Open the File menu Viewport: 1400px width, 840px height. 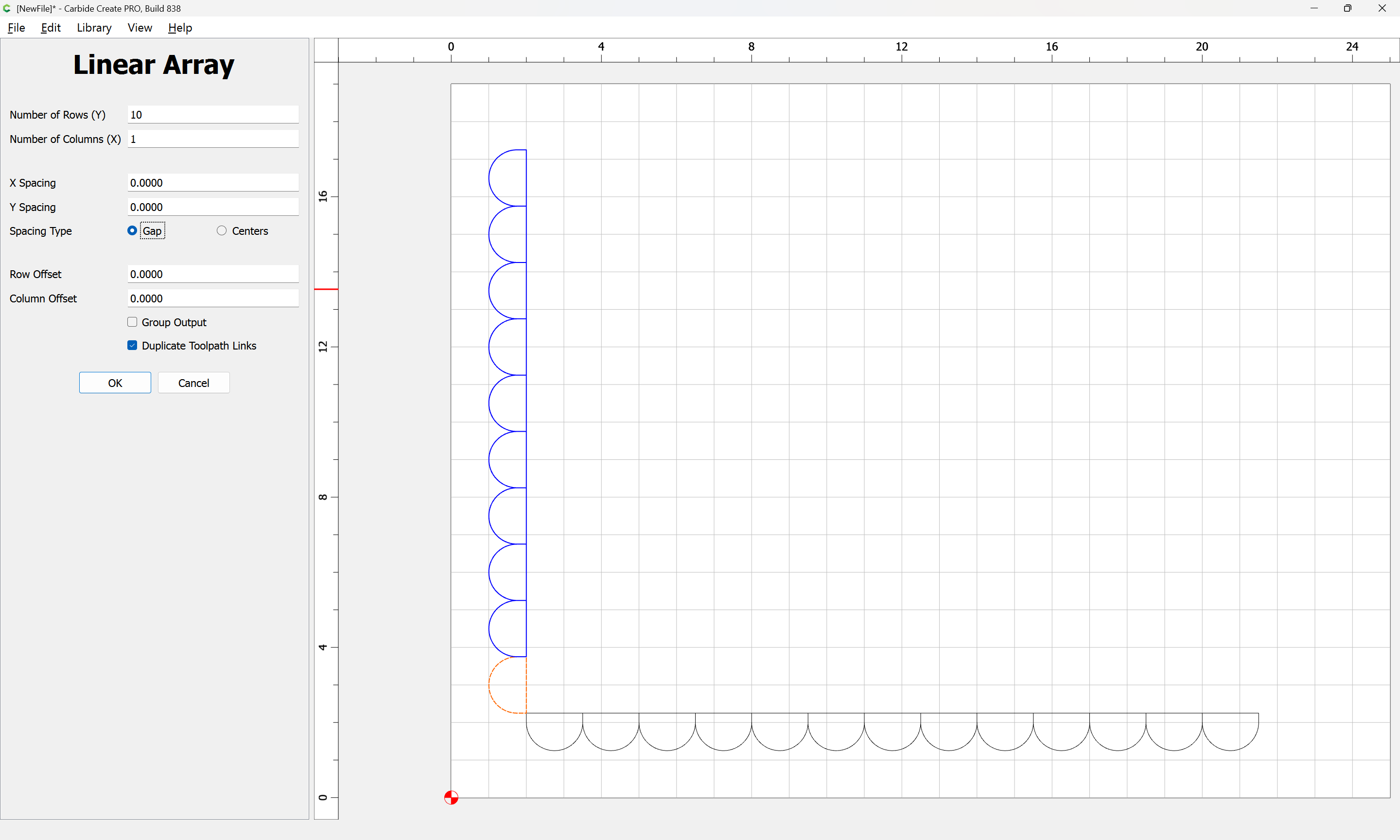(17, 28)
